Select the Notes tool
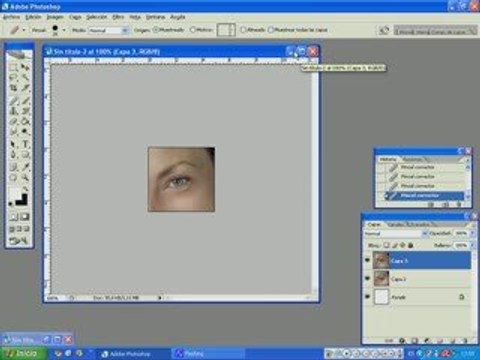This screenshot has height=360, width=480. click(13, 166)
